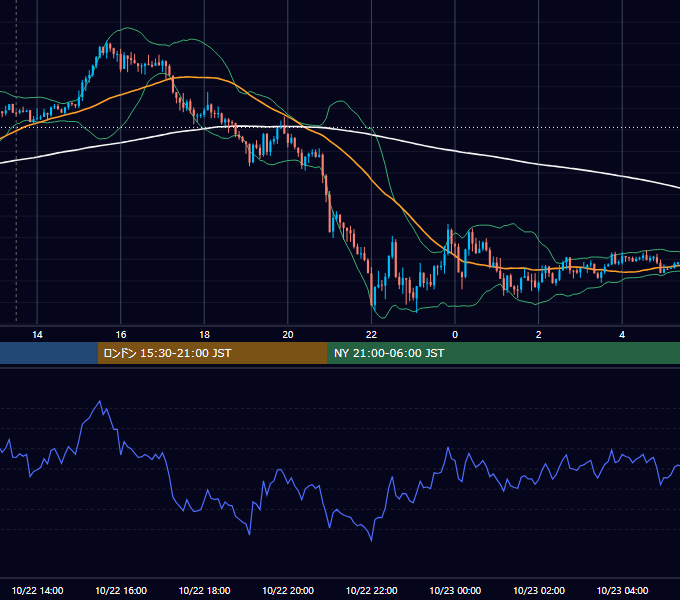Image resolution: width=680 pixels, height=600 pixels.
Task: Click the 10/22 16:00 date label
Action: tap(121, 590)
